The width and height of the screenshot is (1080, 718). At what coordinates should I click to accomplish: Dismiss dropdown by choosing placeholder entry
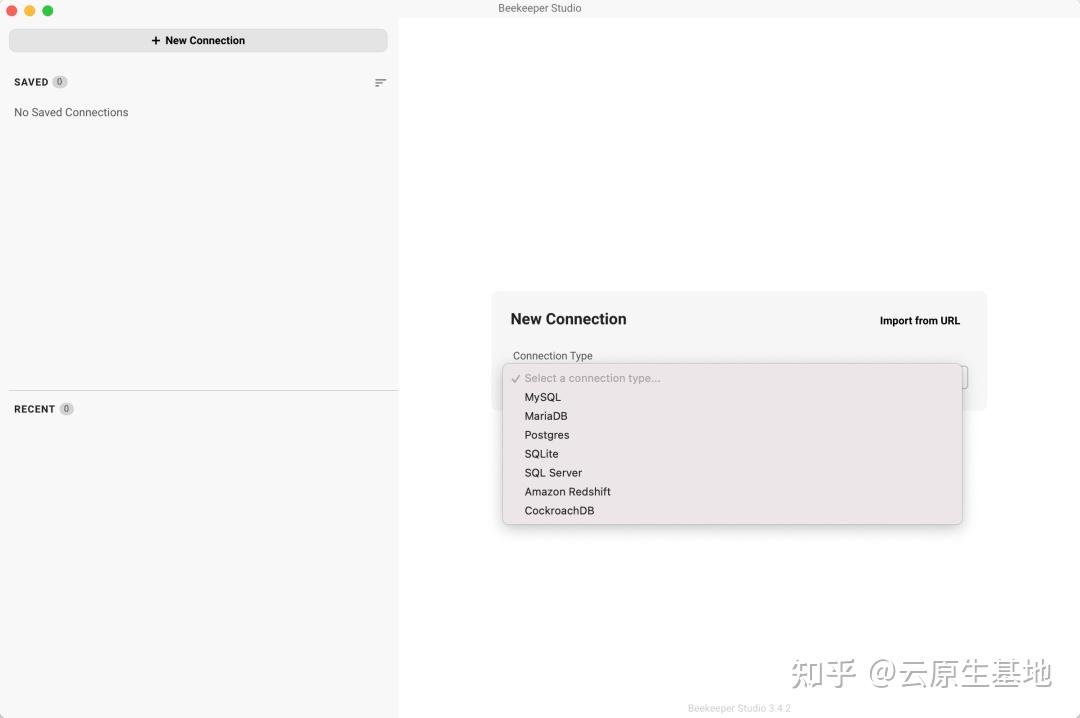click(592, 378)
